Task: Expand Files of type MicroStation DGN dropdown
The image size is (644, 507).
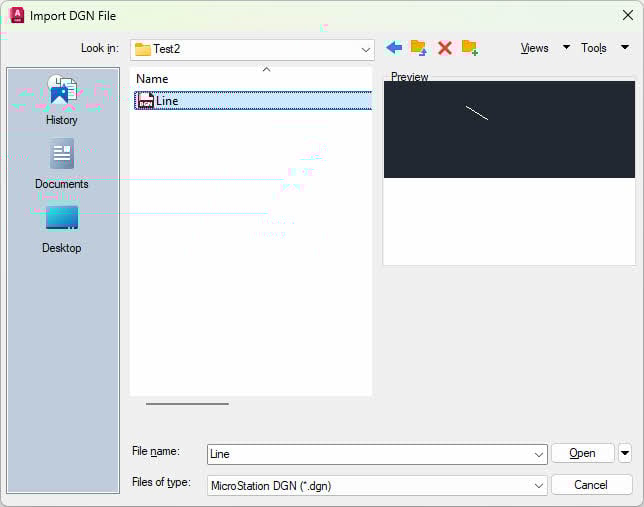Action: coord(538,486)
